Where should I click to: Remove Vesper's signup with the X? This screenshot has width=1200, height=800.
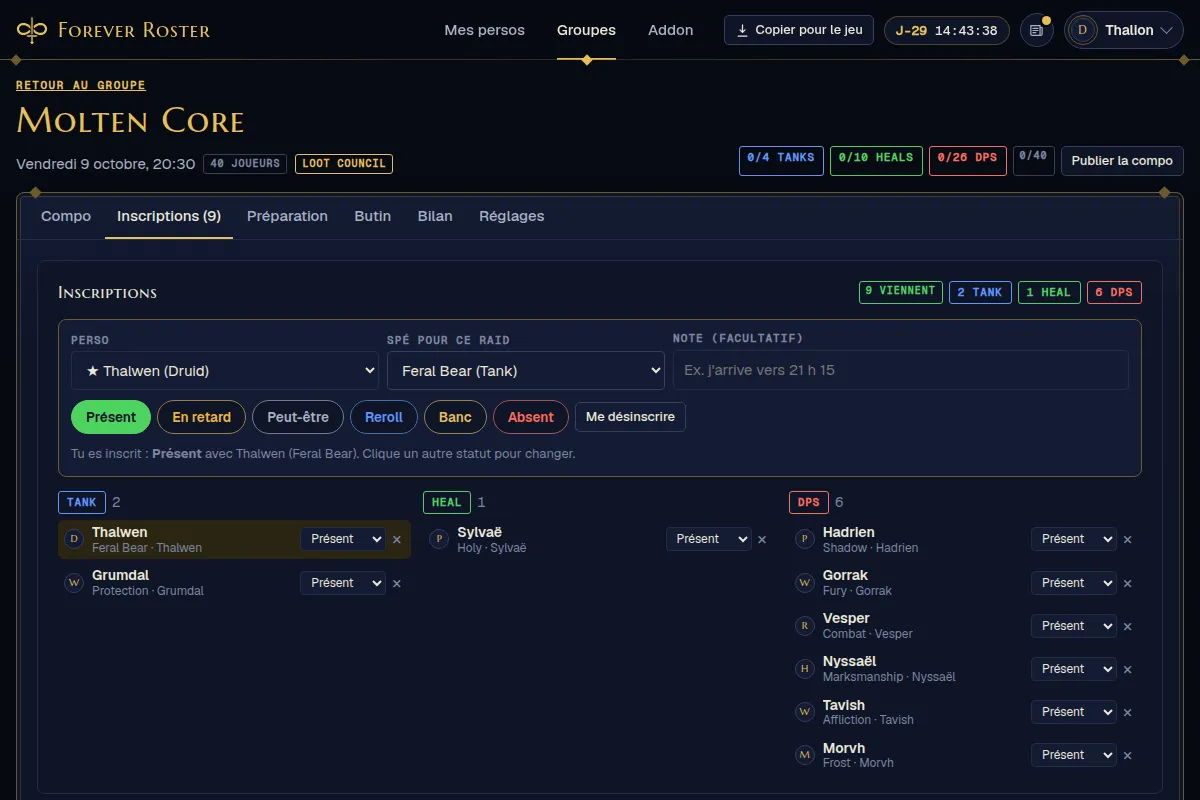coord(1128,626)
